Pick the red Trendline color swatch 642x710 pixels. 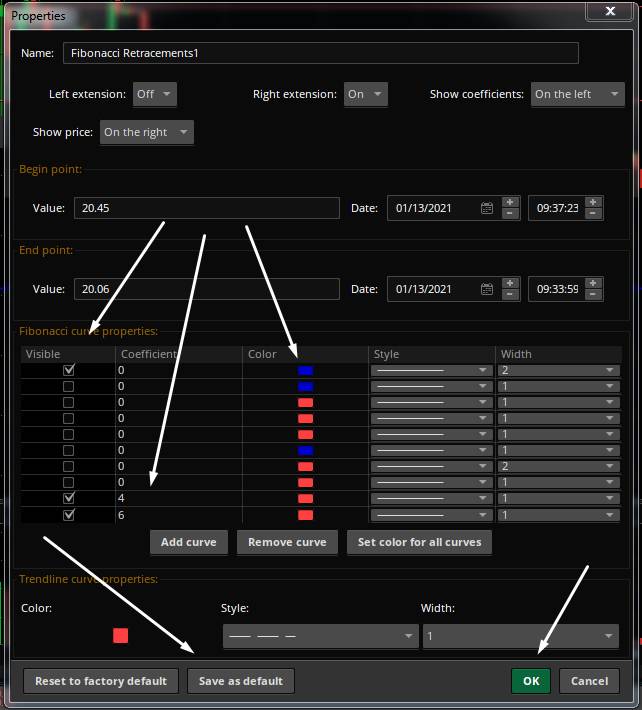[121, 635]
